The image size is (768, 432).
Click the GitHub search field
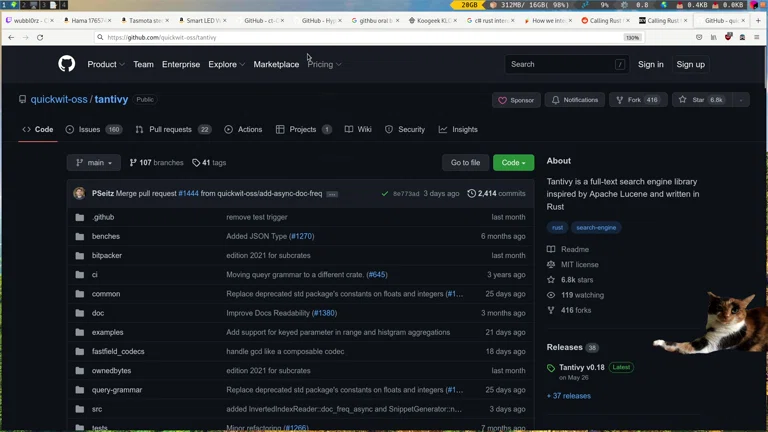click(560, 64)
